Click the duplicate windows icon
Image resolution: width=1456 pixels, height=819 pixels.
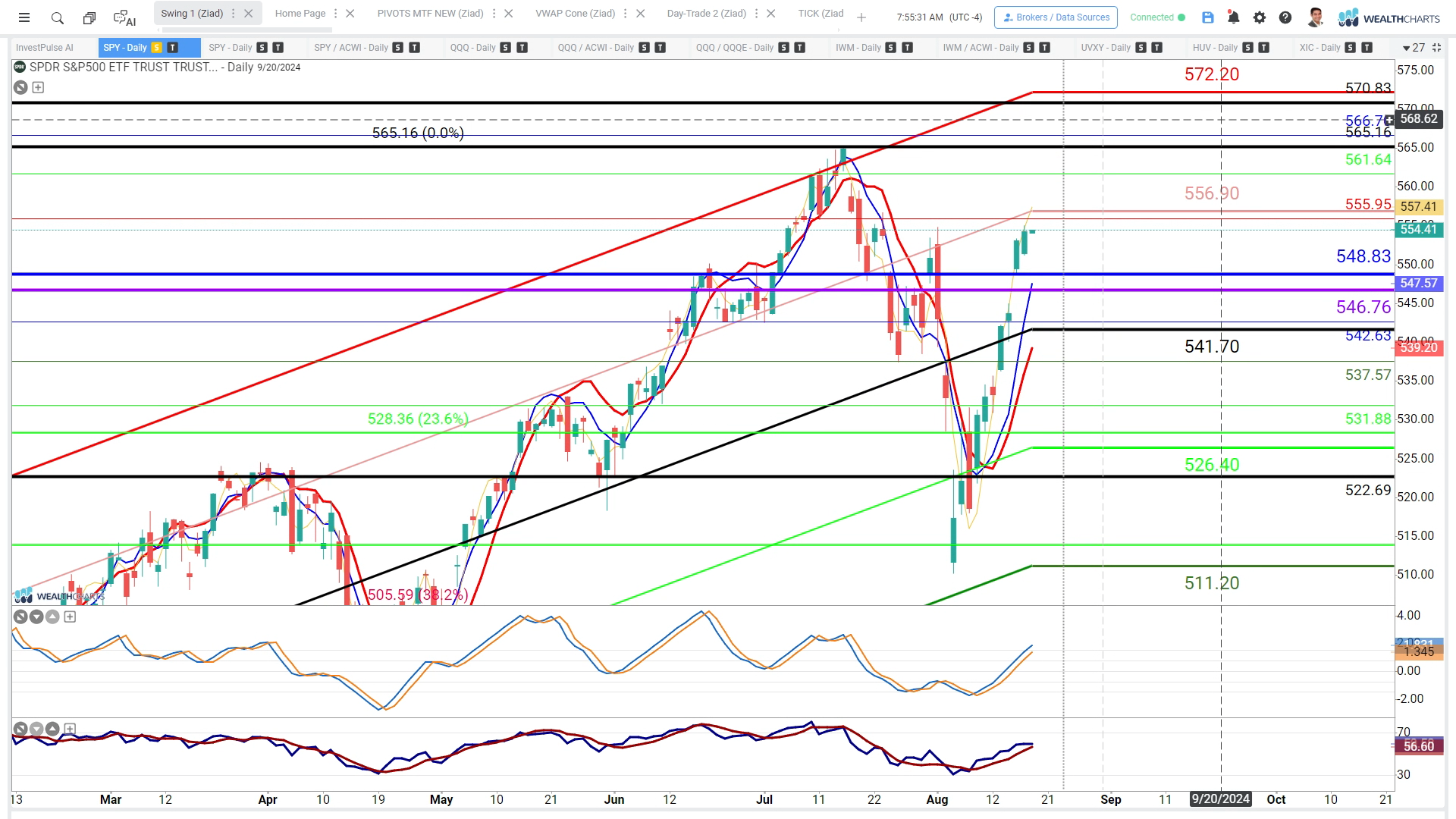89,17
